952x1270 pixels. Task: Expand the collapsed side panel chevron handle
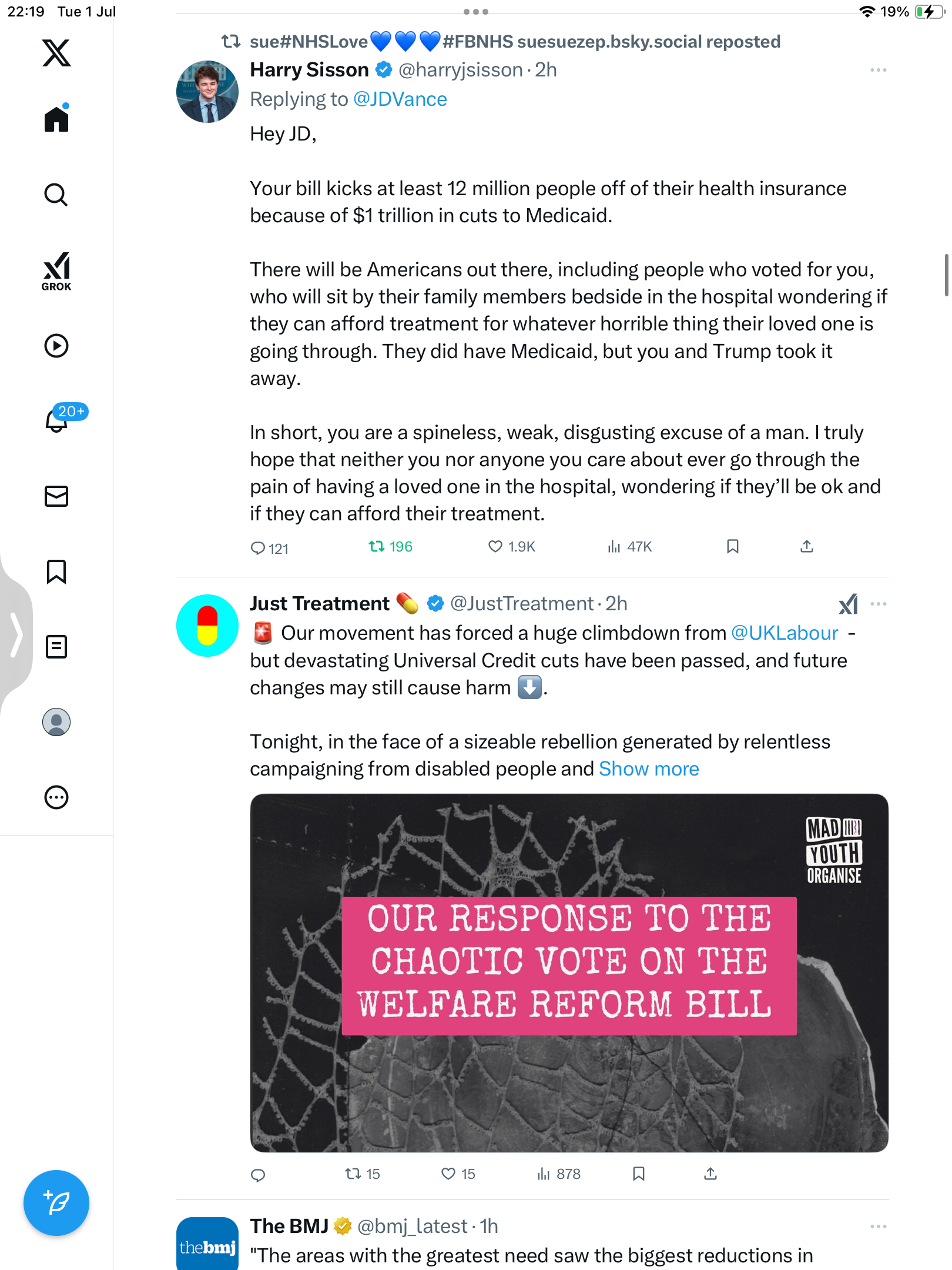(x=15, y=635)
